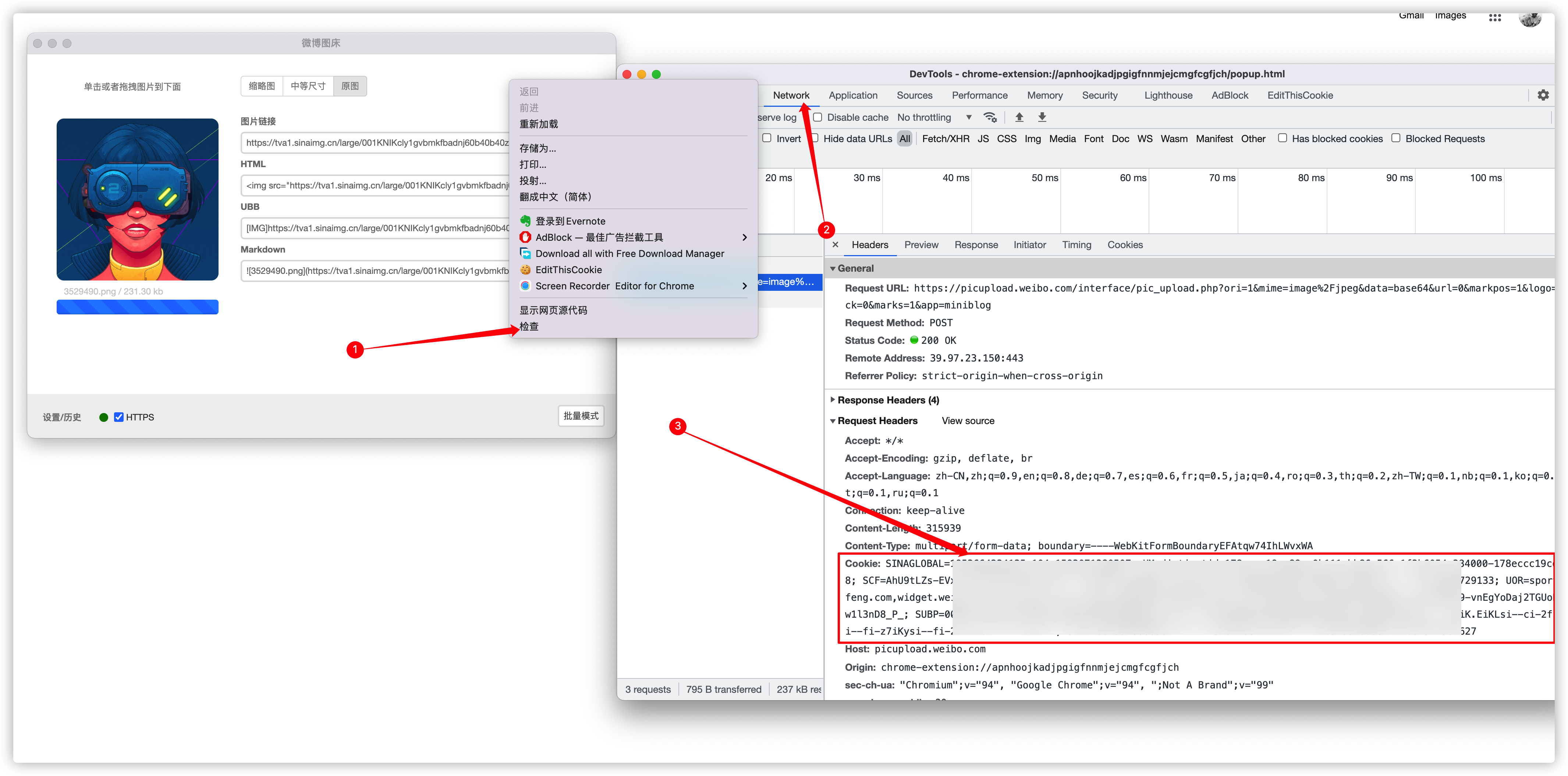Close the request details panel
This screenshot has width=1568, height=776.
[835, 245]
